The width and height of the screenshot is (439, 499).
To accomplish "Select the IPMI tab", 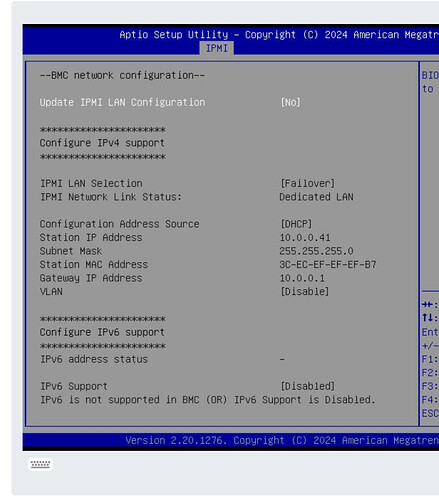I will 217,48.
